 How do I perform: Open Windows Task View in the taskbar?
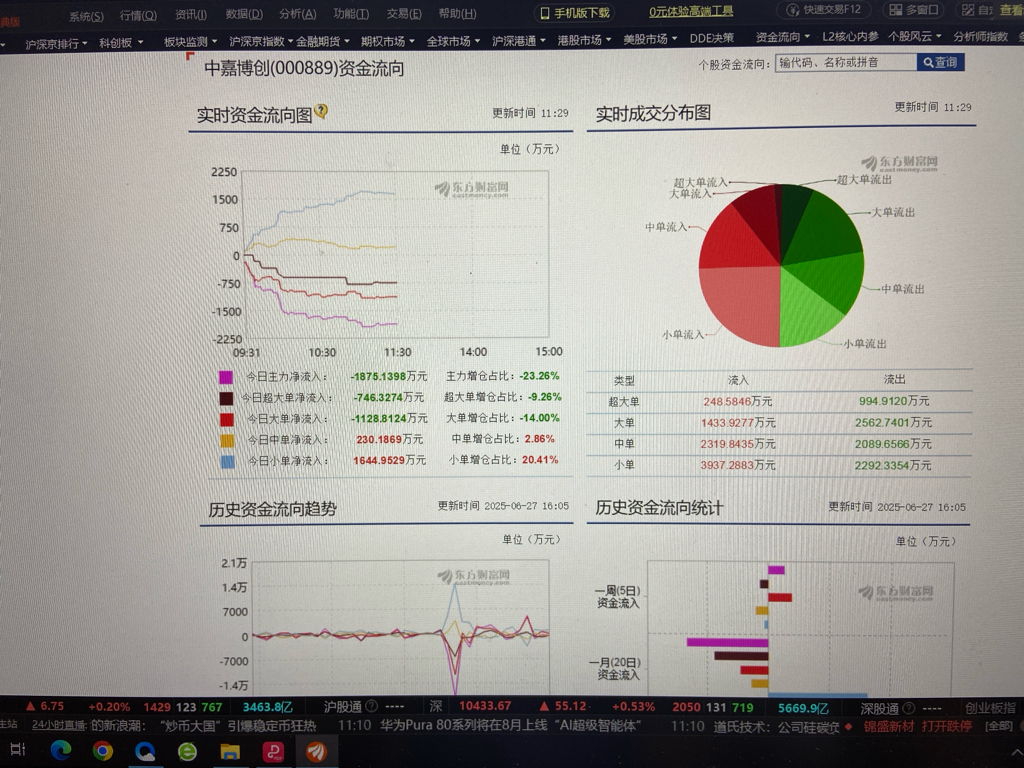pos(17,748)
